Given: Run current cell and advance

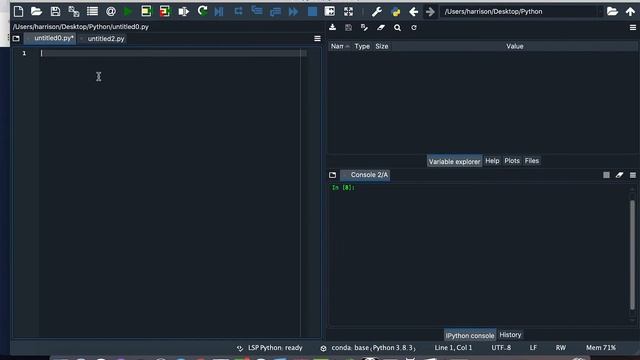Looking at the screenshot, I should click(164, 11).
